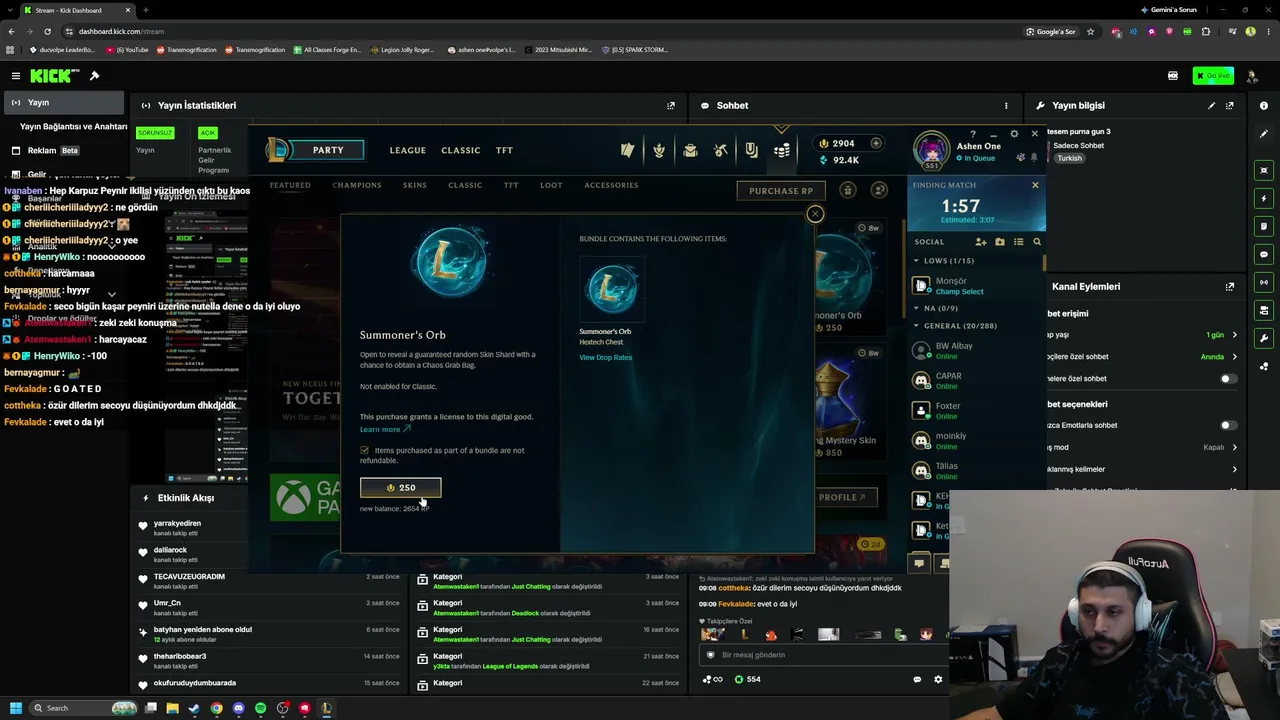Click the PARTY button in League client
Viewport: 1280px width, 720px height.
tap(328, 150)
